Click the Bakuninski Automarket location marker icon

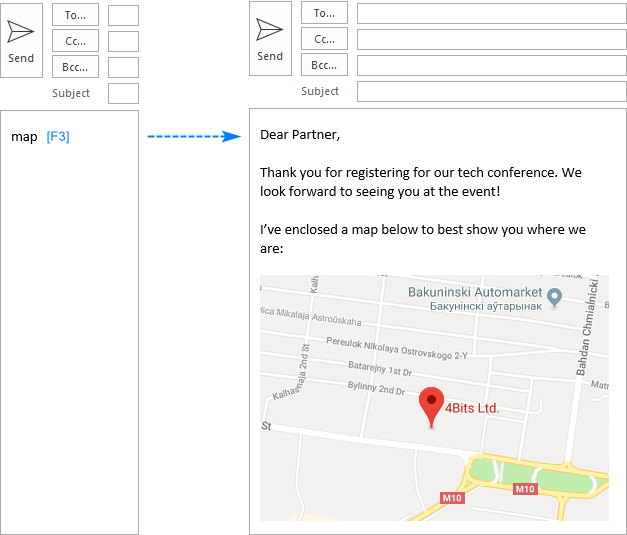coord(555,295)
